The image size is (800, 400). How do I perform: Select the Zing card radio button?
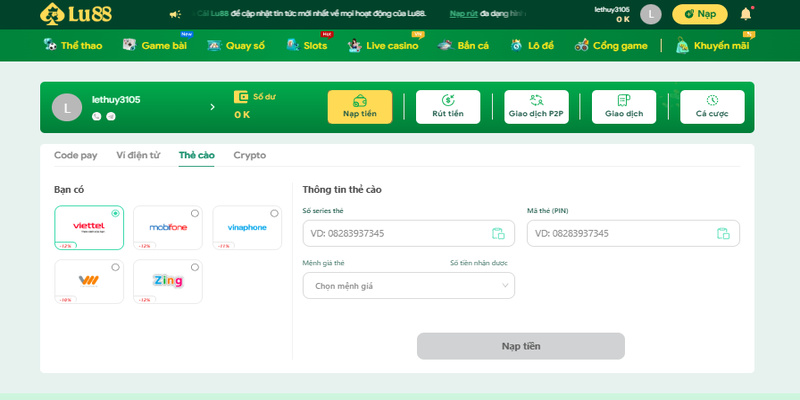click(x=195, y=267)
